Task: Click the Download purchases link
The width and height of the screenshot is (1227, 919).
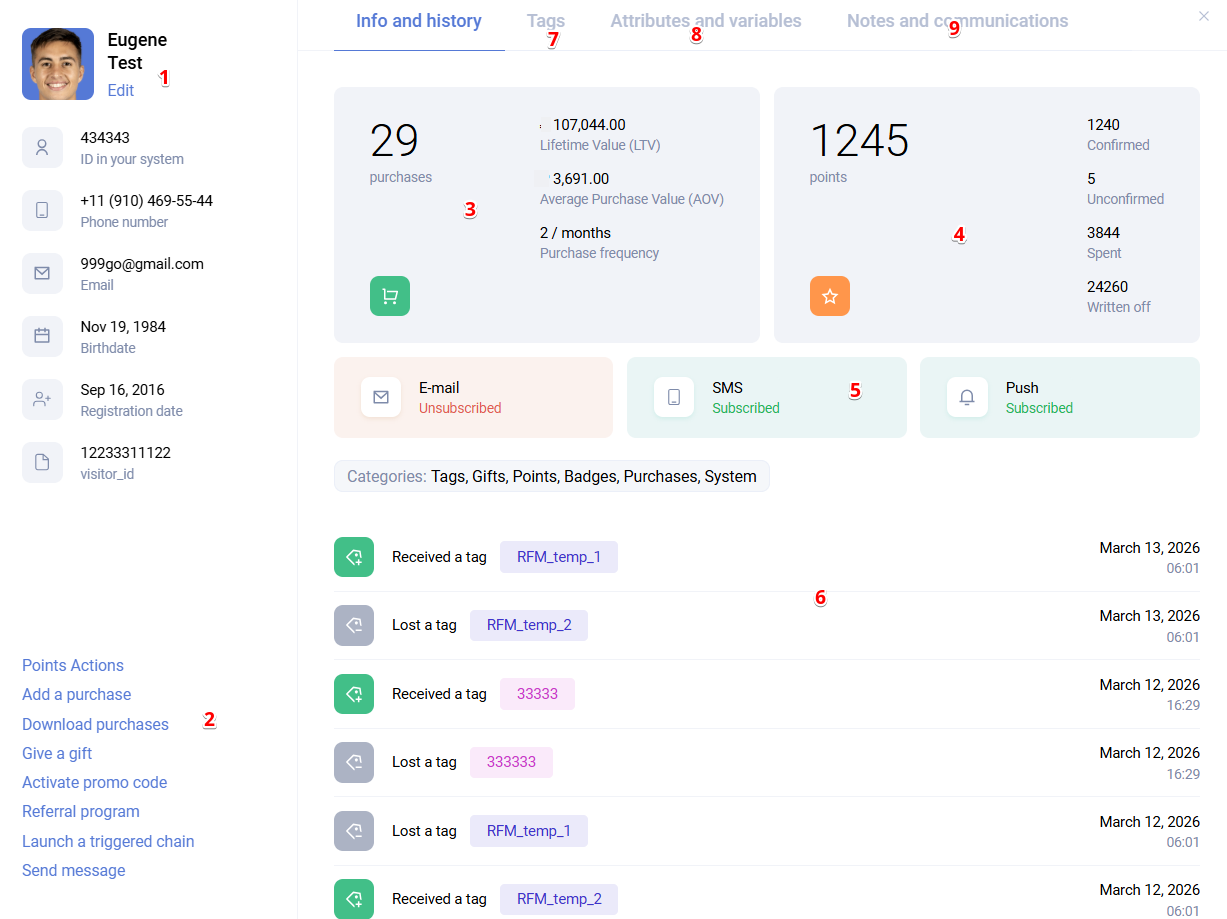Action: pos(95,724)
